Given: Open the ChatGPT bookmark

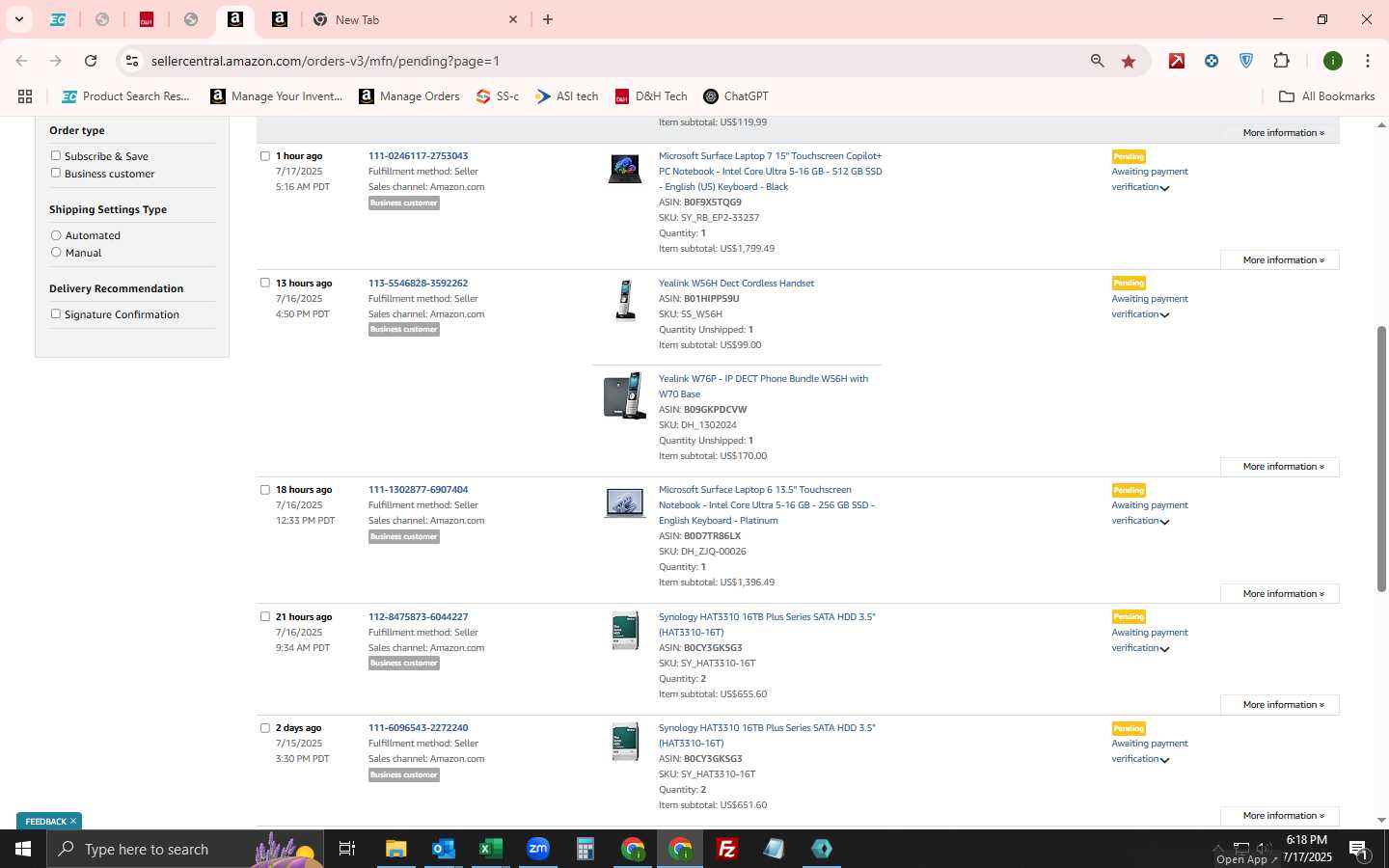Looking at the screenshot, I should tap(736, 96).
